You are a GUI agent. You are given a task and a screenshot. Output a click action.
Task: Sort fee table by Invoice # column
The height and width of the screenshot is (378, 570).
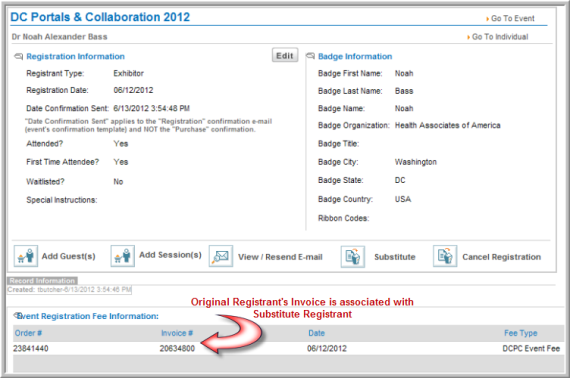coord(177,333)
